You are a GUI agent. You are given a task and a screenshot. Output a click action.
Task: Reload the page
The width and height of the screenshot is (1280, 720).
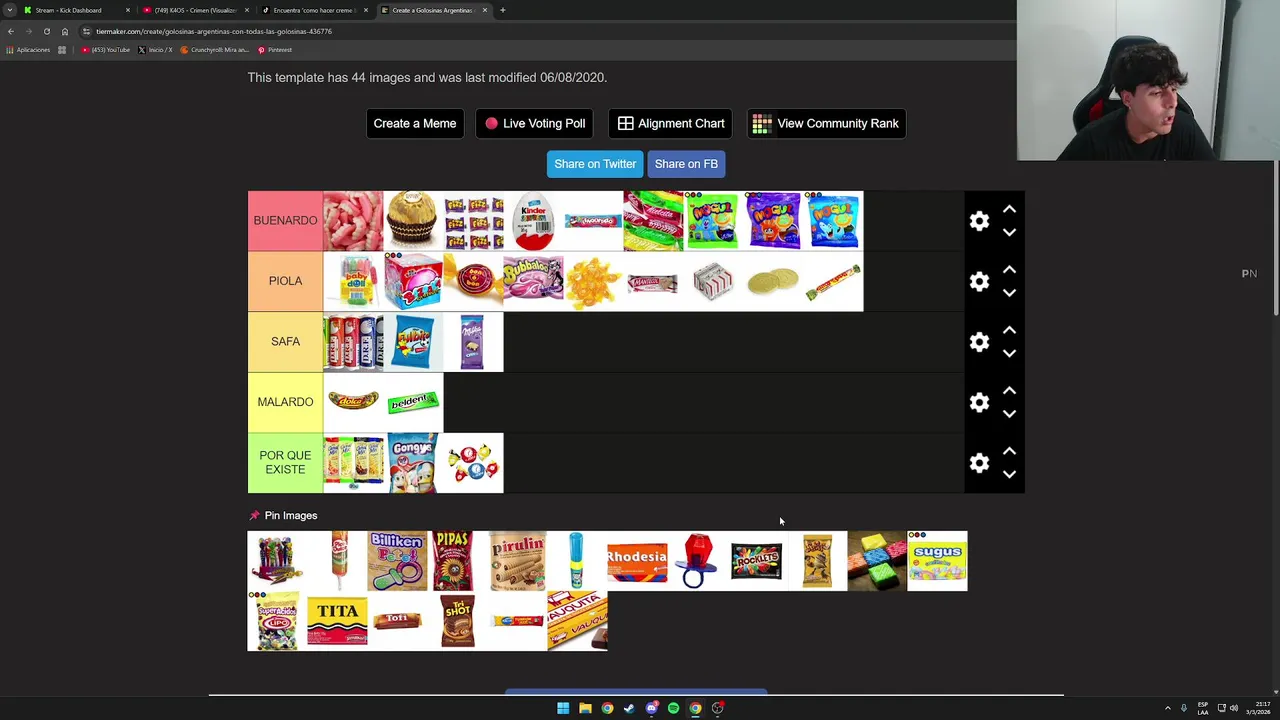47,31
